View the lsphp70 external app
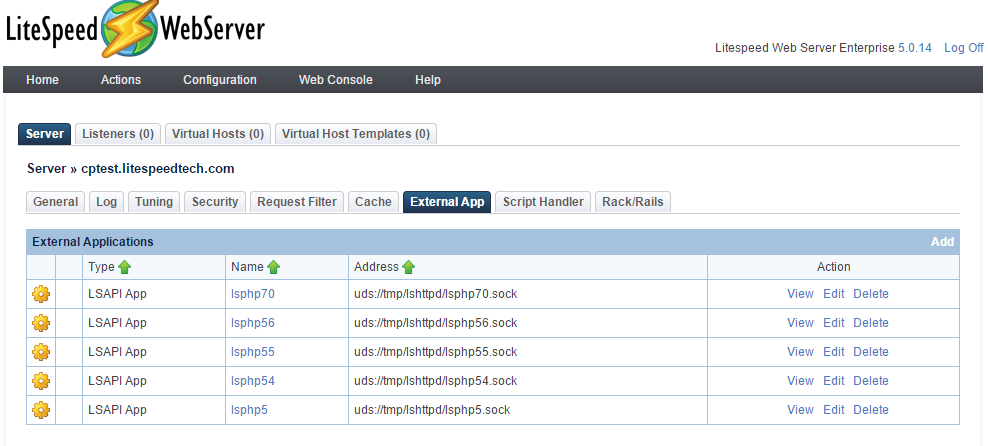This screenshot has width=988, height=446. 800,294
